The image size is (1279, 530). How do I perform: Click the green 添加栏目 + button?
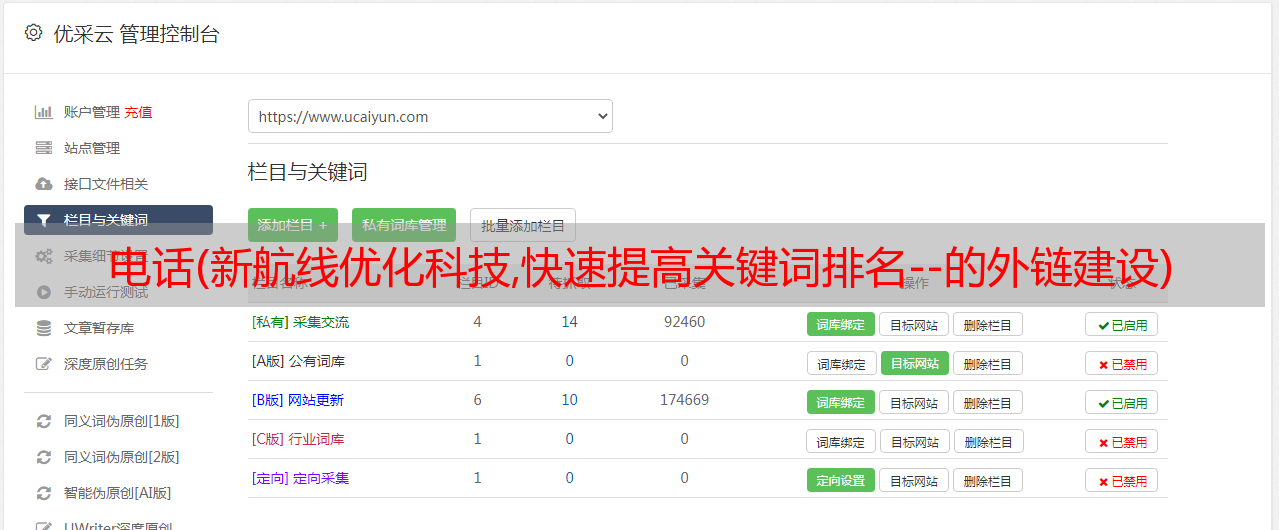[293, 225]
